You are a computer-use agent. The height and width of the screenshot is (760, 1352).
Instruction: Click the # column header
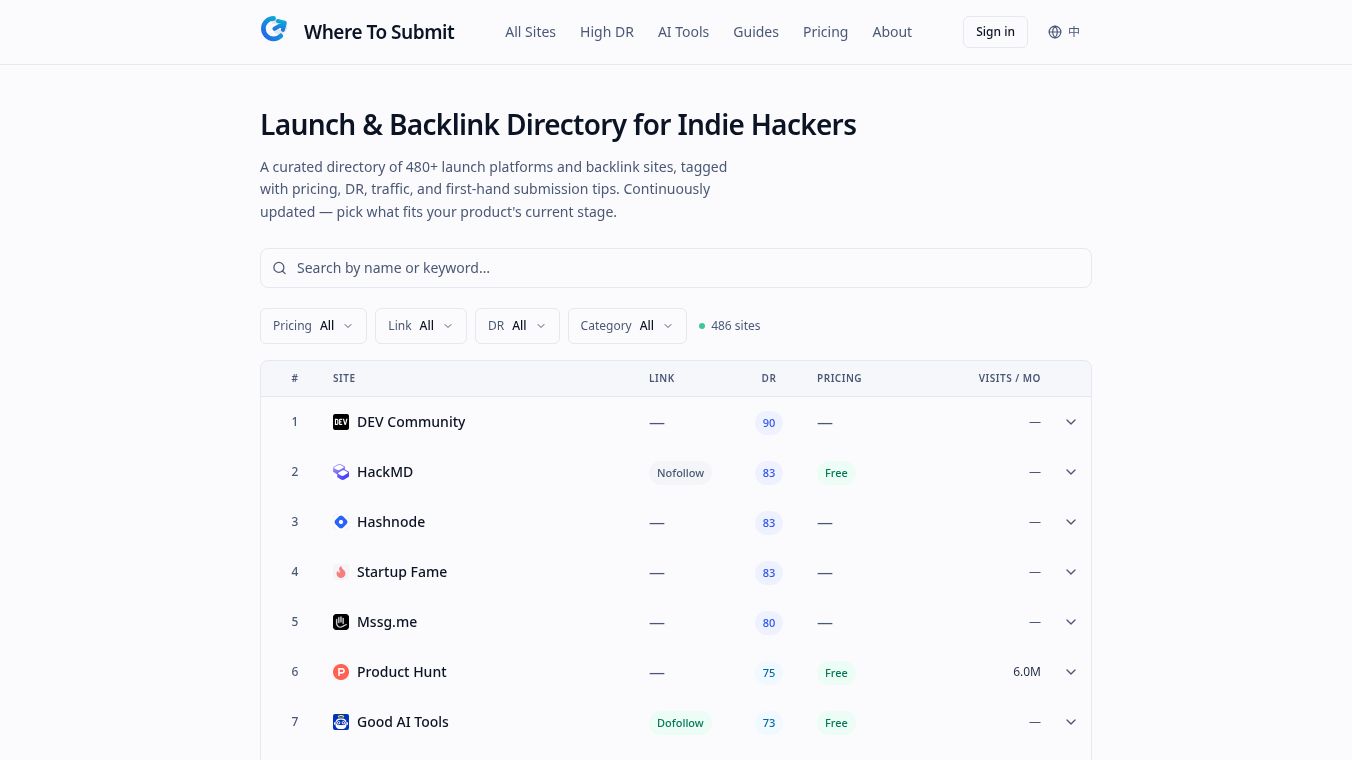pyautogui.click(x=295, y=379)
